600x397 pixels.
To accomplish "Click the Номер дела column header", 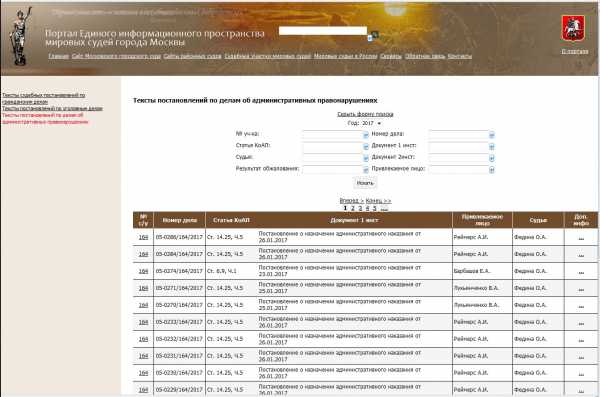I will click(x=179, y=220).
